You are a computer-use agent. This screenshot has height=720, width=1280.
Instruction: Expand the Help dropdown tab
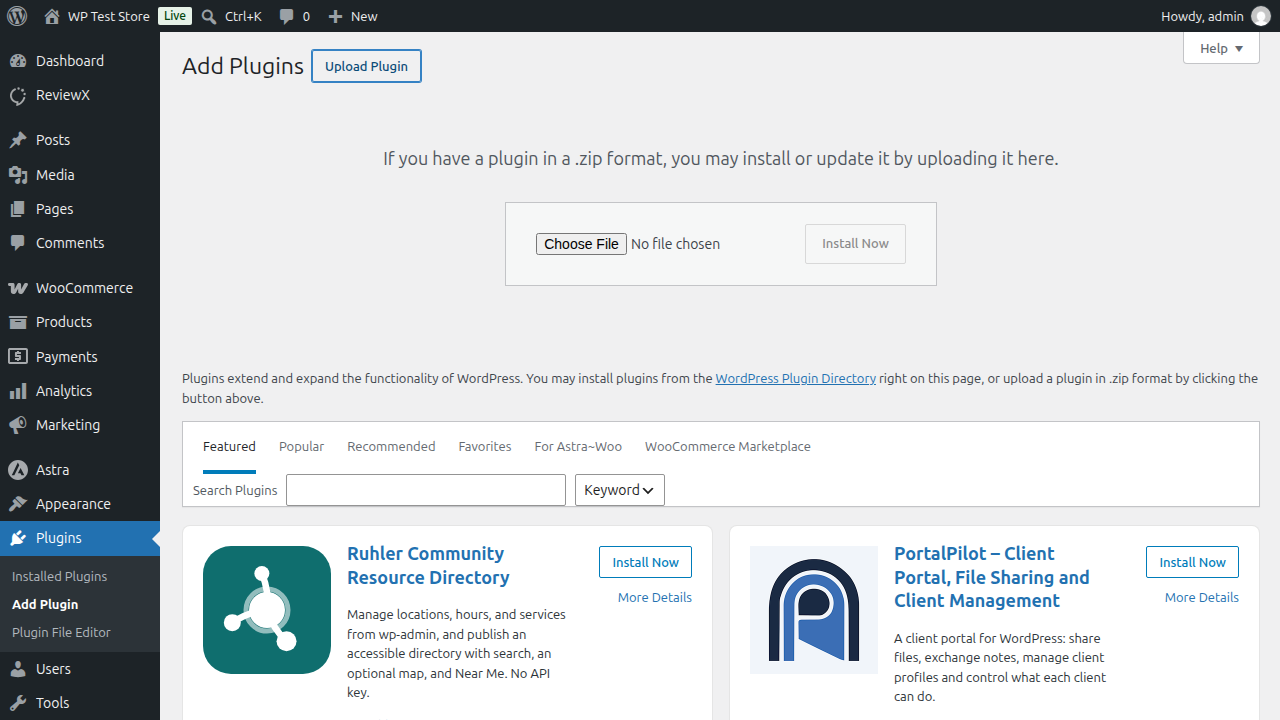tap(1221, 48)
